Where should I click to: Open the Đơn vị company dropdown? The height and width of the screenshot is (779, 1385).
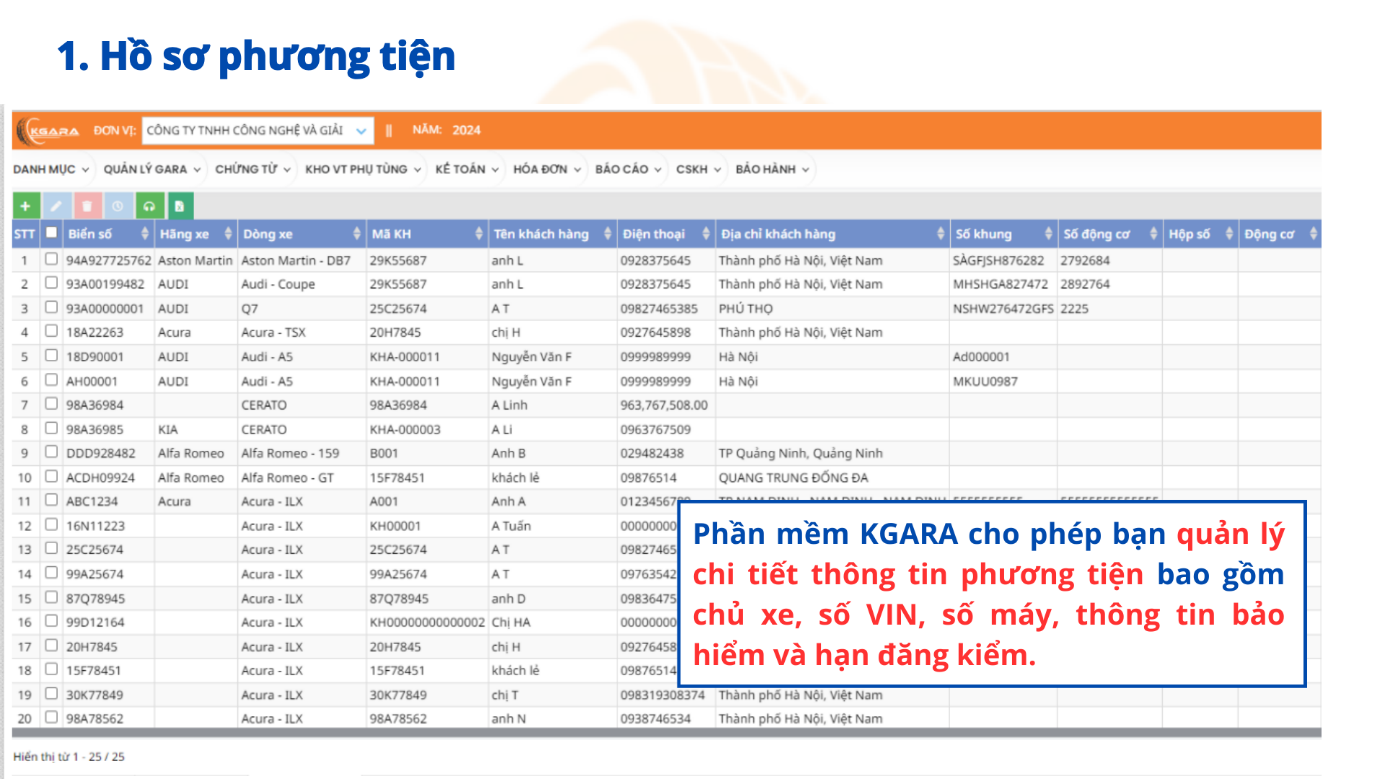(257, 130)
